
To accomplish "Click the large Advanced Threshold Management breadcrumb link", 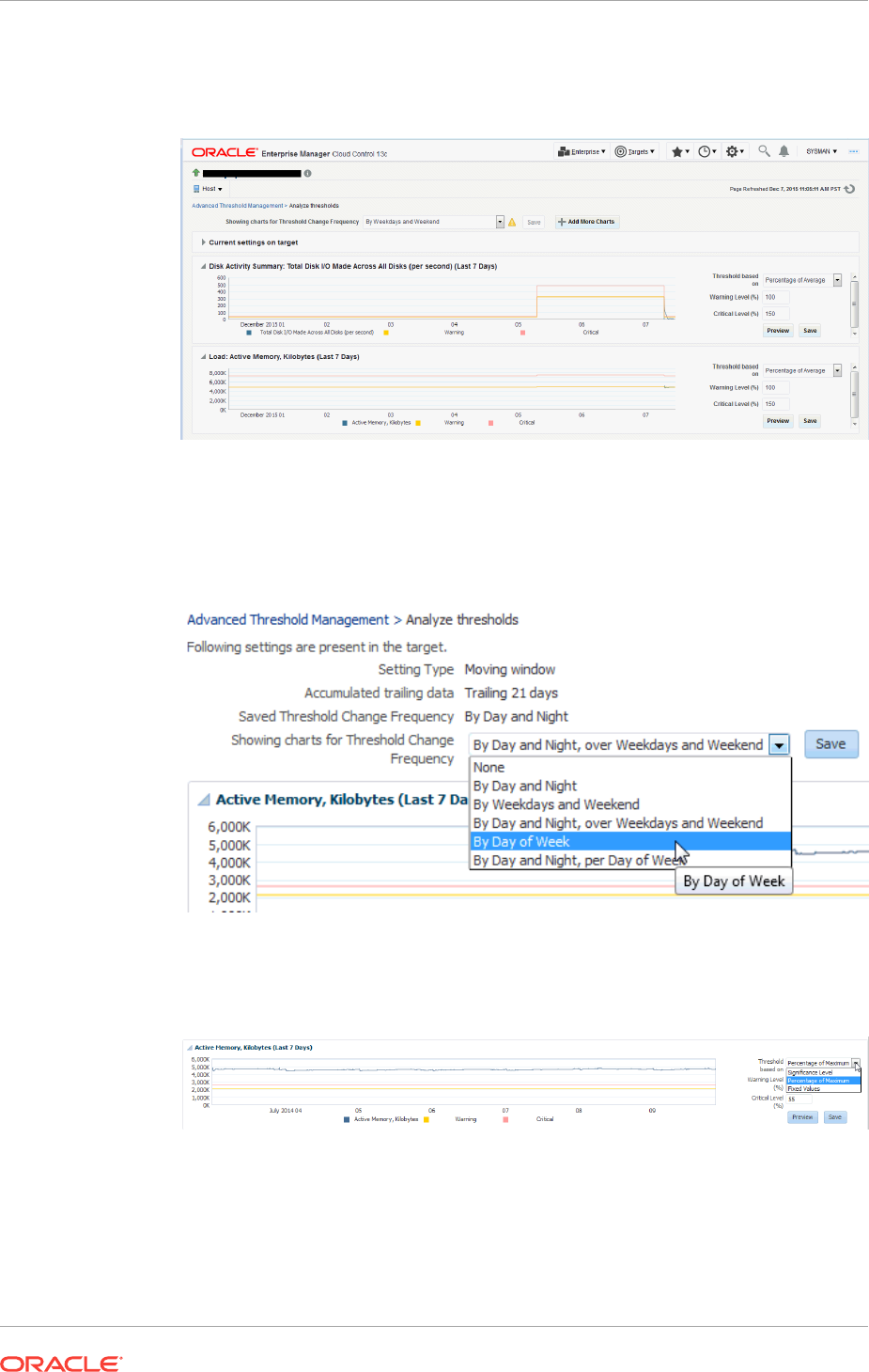I will coord(287,620).
